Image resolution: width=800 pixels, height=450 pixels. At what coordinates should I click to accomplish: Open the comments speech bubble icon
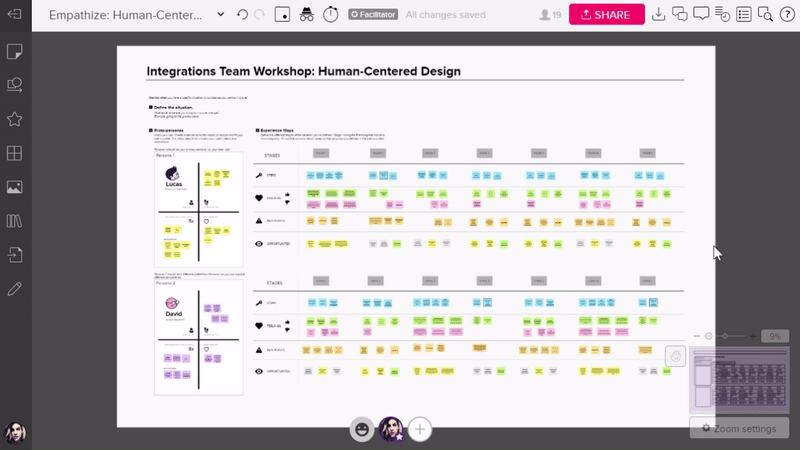701,14
